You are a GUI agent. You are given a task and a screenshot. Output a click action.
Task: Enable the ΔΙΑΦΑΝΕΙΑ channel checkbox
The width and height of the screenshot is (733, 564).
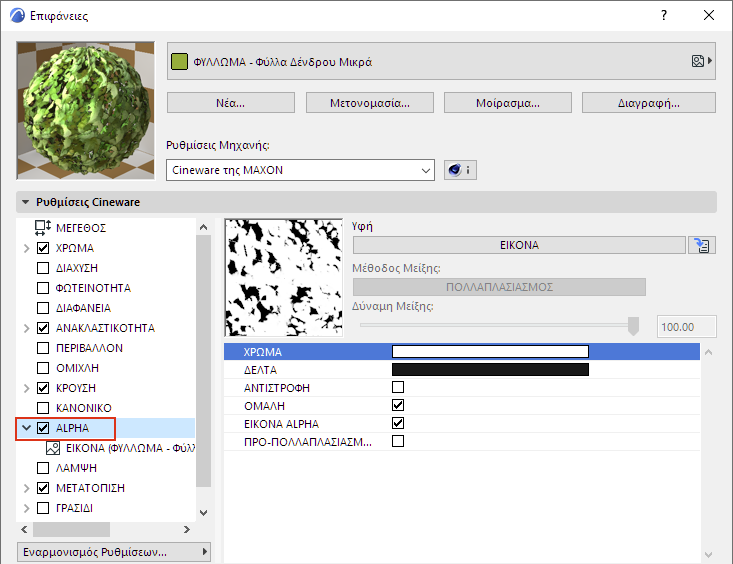coord(43,308)
